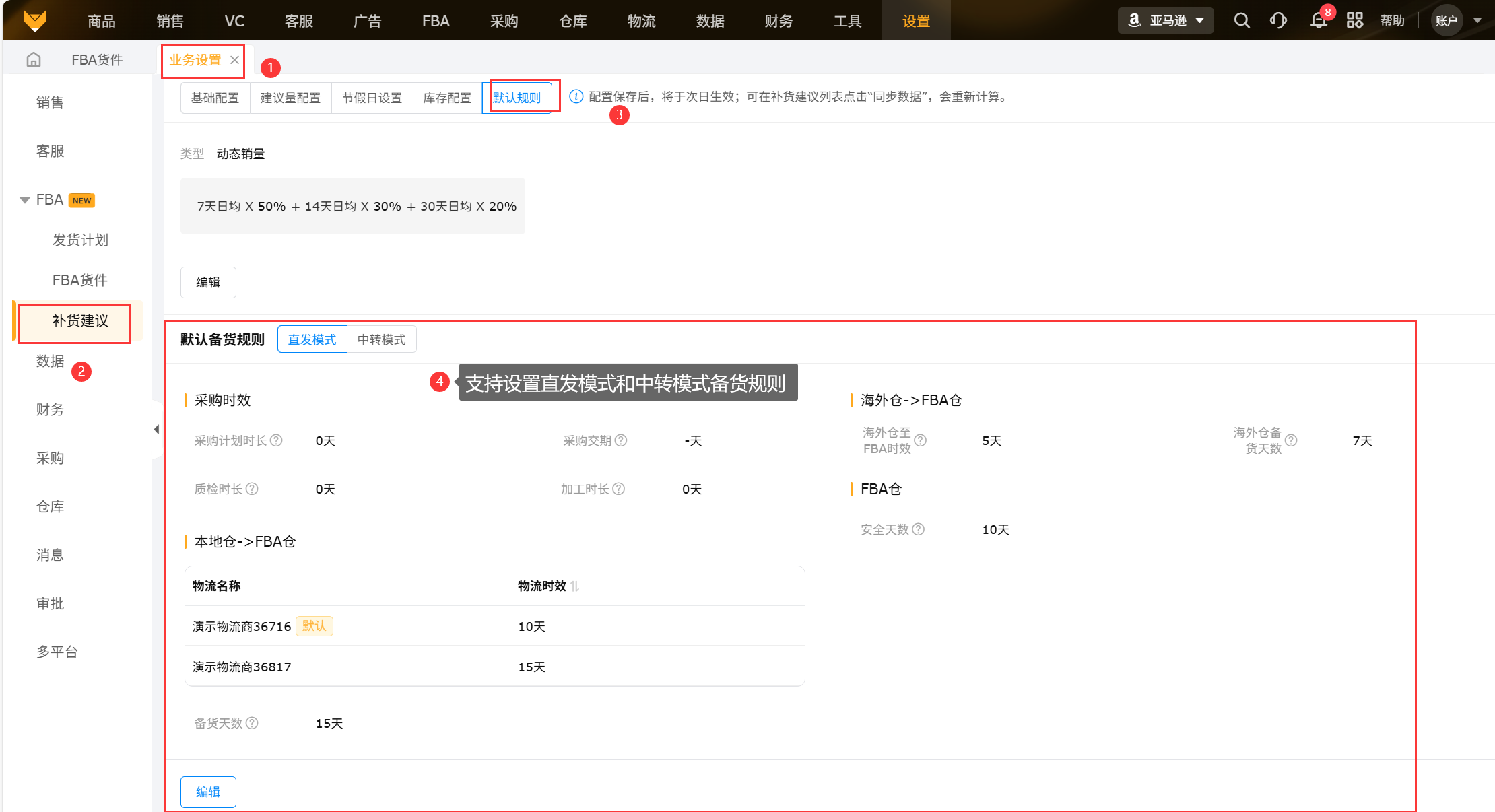Collapse the left sidebar with arrow handle
1495x812 pixels.
[x=156, y=430]
